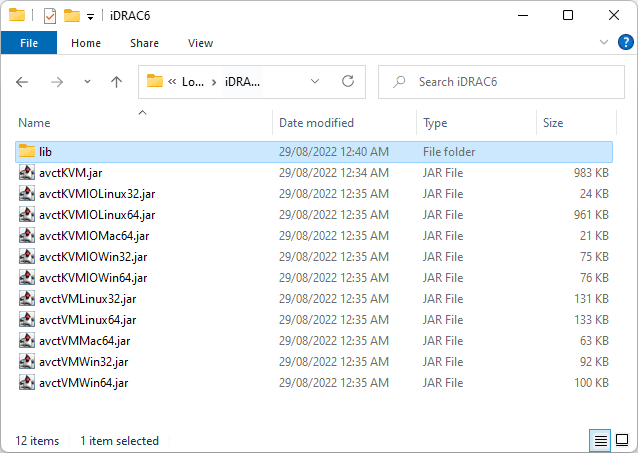Sort files by the Size column
Image resolution: width=638 pixels, height=453 pixels.
(553, 123)
